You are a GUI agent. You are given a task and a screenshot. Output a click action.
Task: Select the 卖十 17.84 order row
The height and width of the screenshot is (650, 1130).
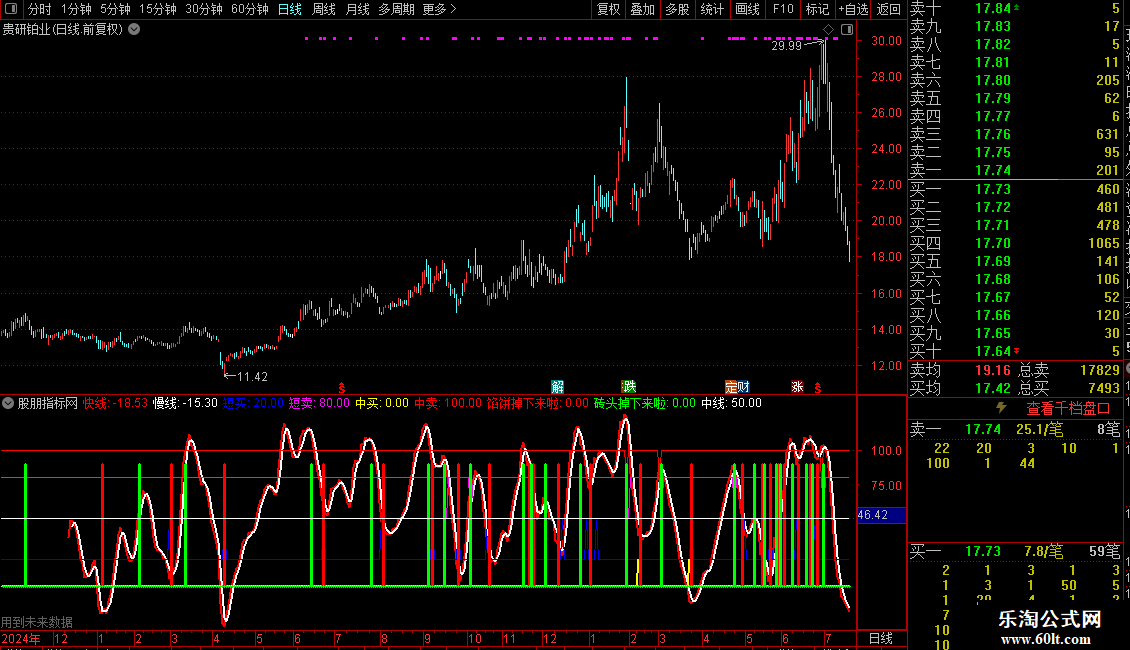(x=1015, y=8)
